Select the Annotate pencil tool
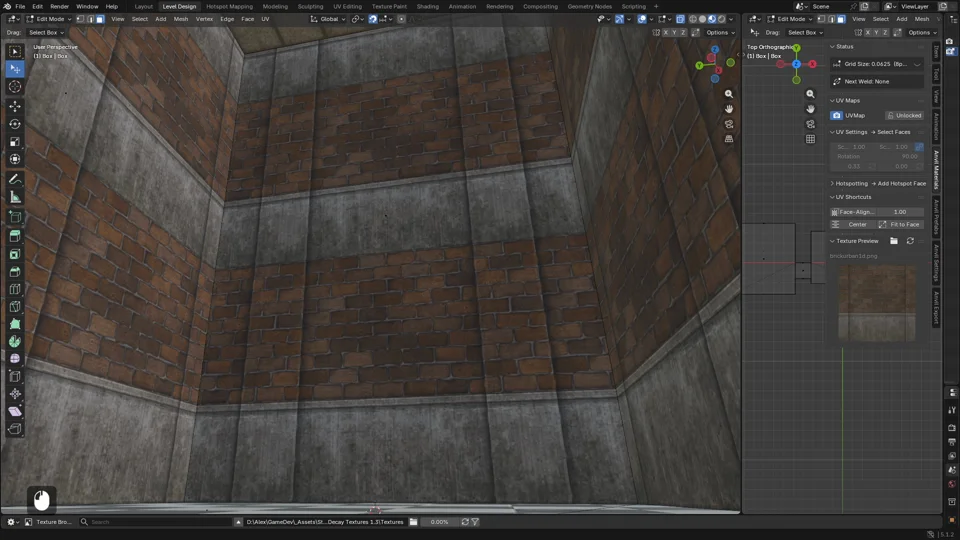The width and height of the screenshot is (960, 540). [x=15, y=179]
